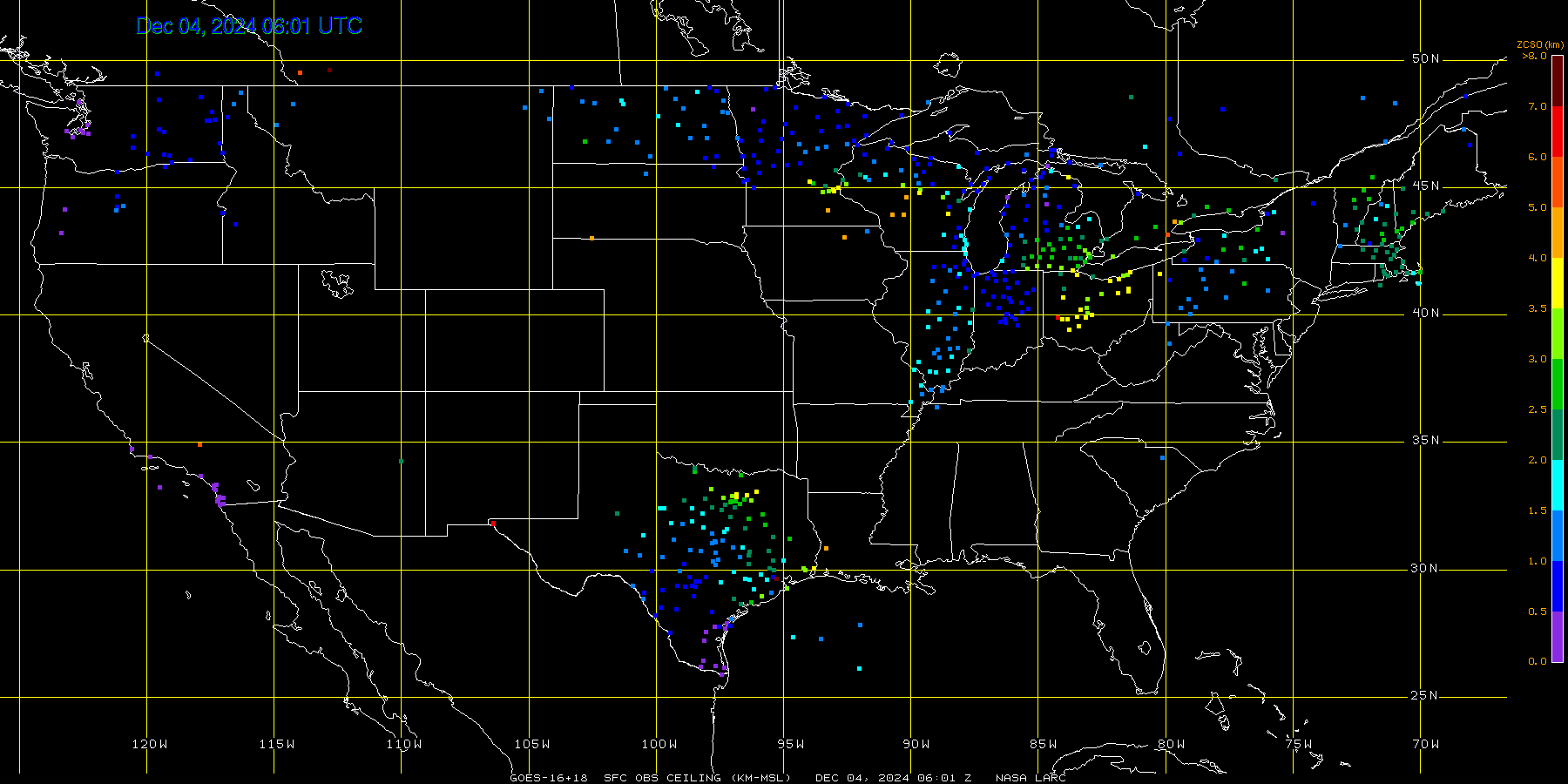Viewport: 1568px width, 784px height.
Task: Click the 40 N latitude label
Action: [x=1425, y=313]
